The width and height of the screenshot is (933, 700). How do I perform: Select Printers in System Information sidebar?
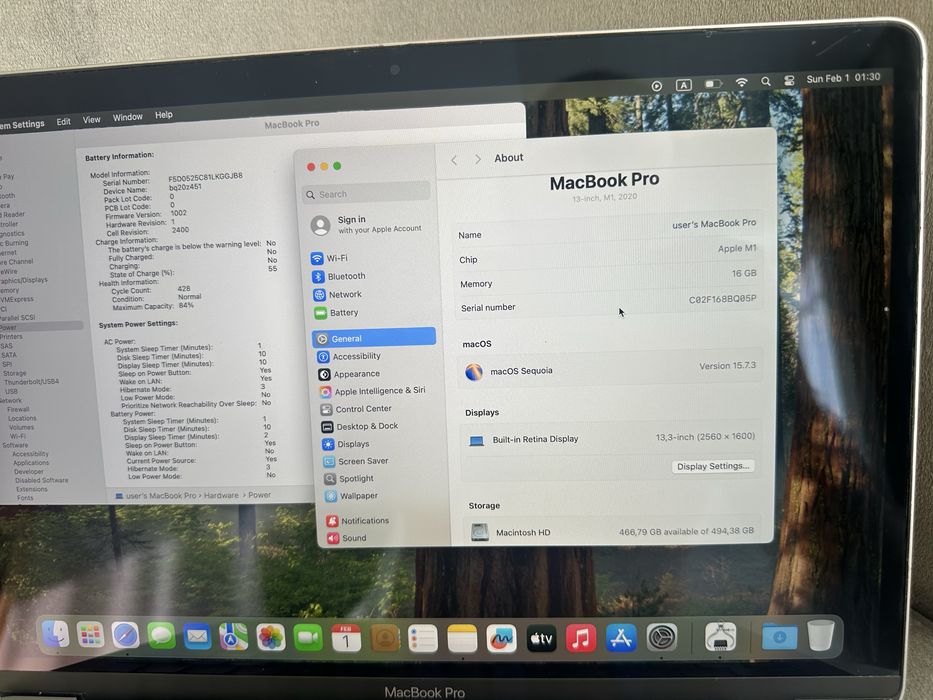click(11, 337)
